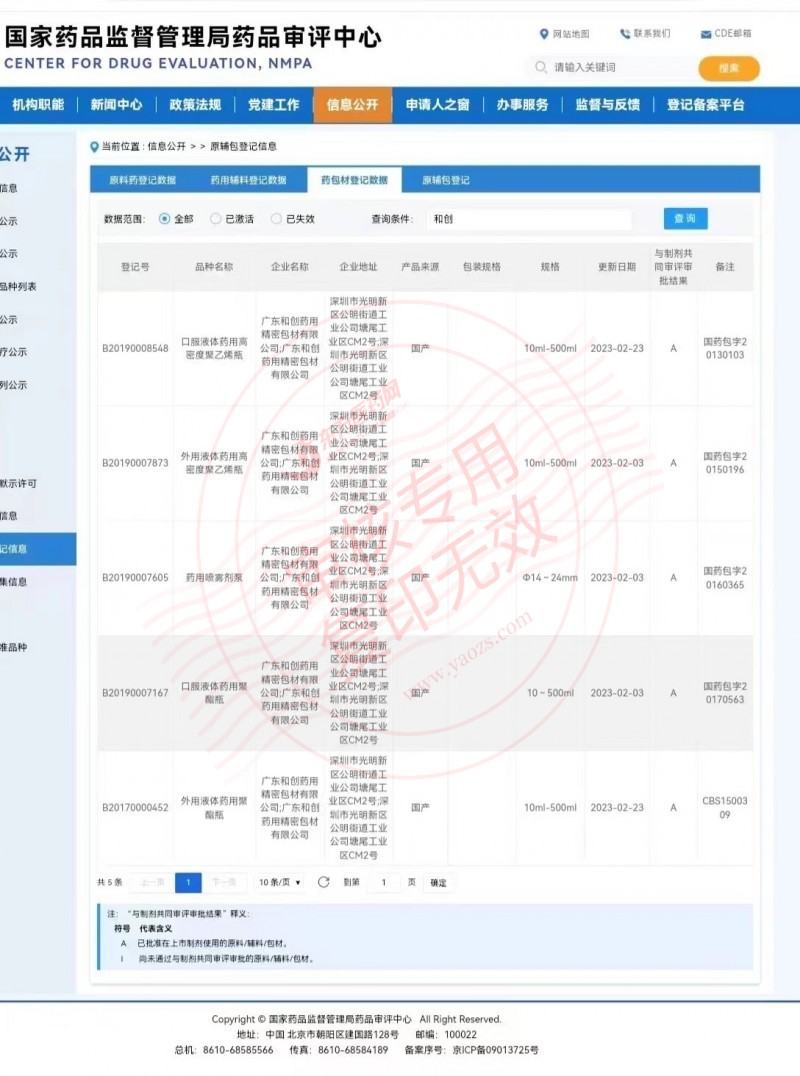The image size is (800, 1076).
Task: Click the 查询条件 input containing 和创
Action: point(528,219)
